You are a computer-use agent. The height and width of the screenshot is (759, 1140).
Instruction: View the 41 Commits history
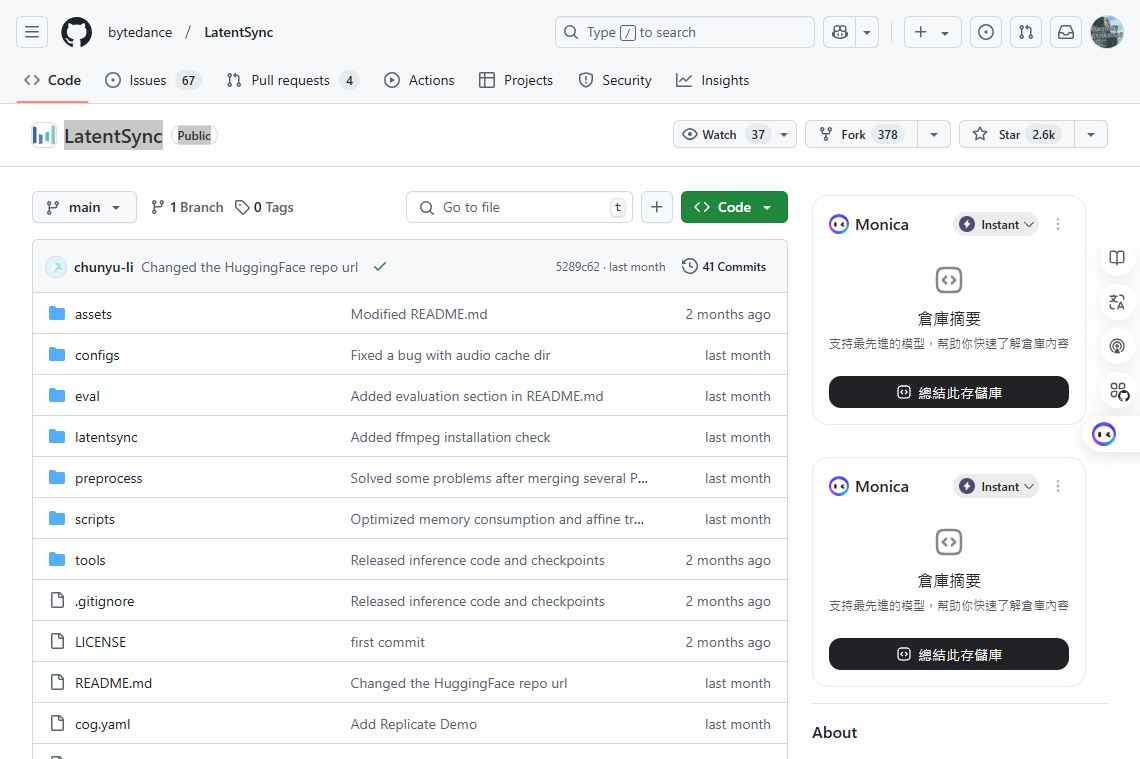(x=724, y=267)
